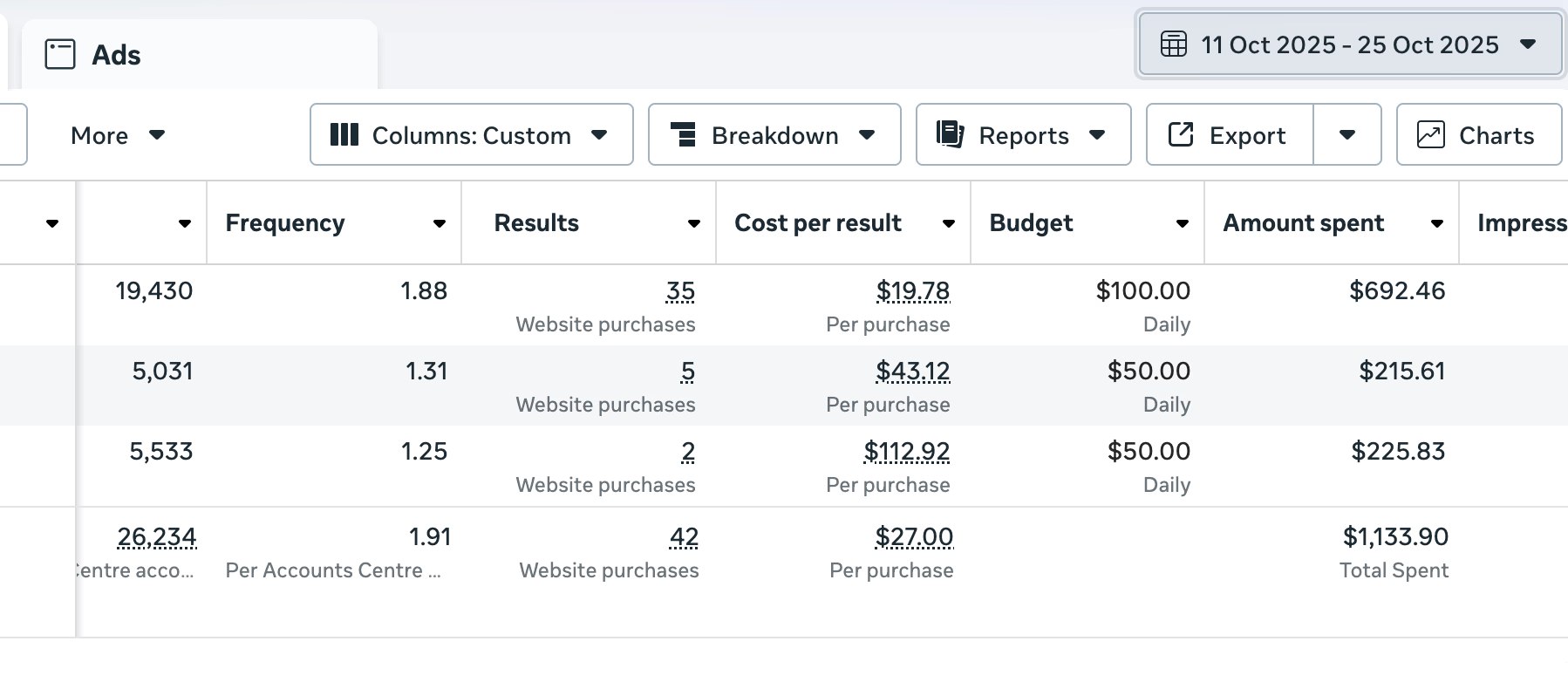Open Budget column header menu arrow
1568x689 pixels.
point(1183,223)
